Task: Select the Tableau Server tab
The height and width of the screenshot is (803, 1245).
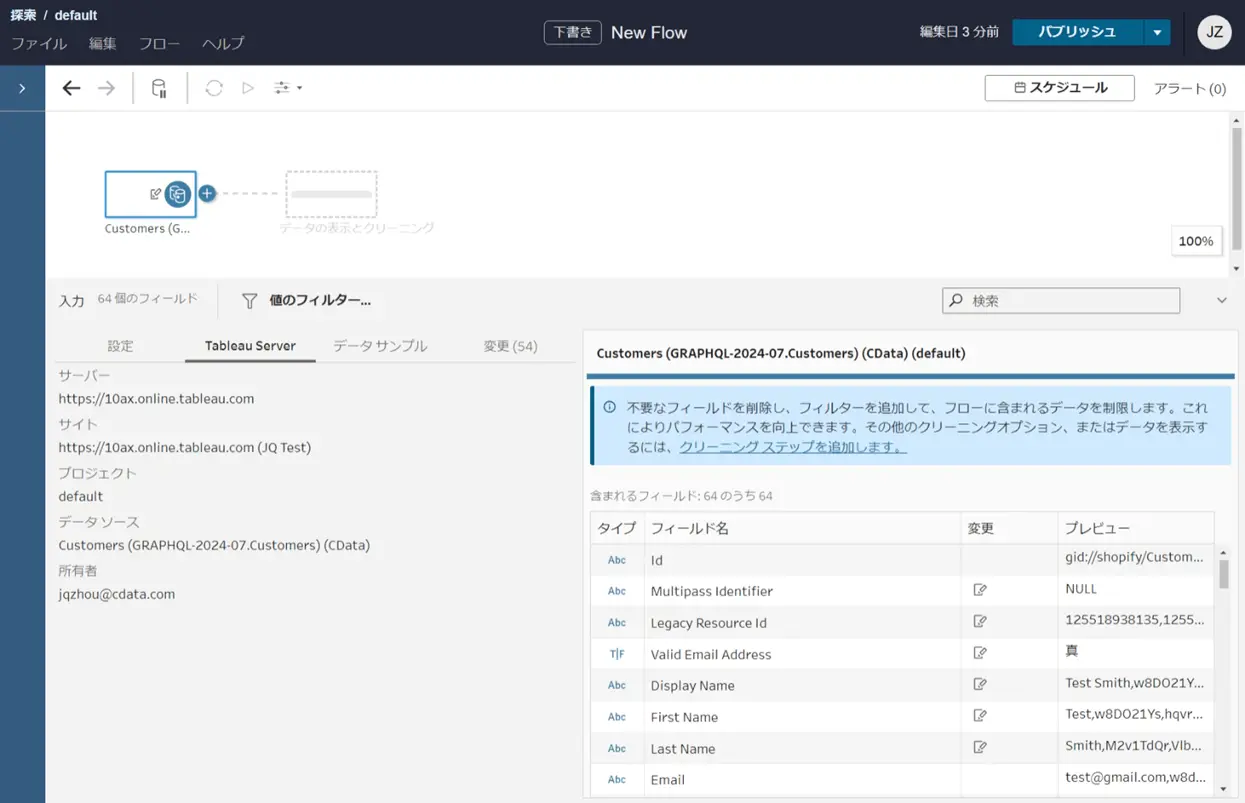Action: pos(250,346)
